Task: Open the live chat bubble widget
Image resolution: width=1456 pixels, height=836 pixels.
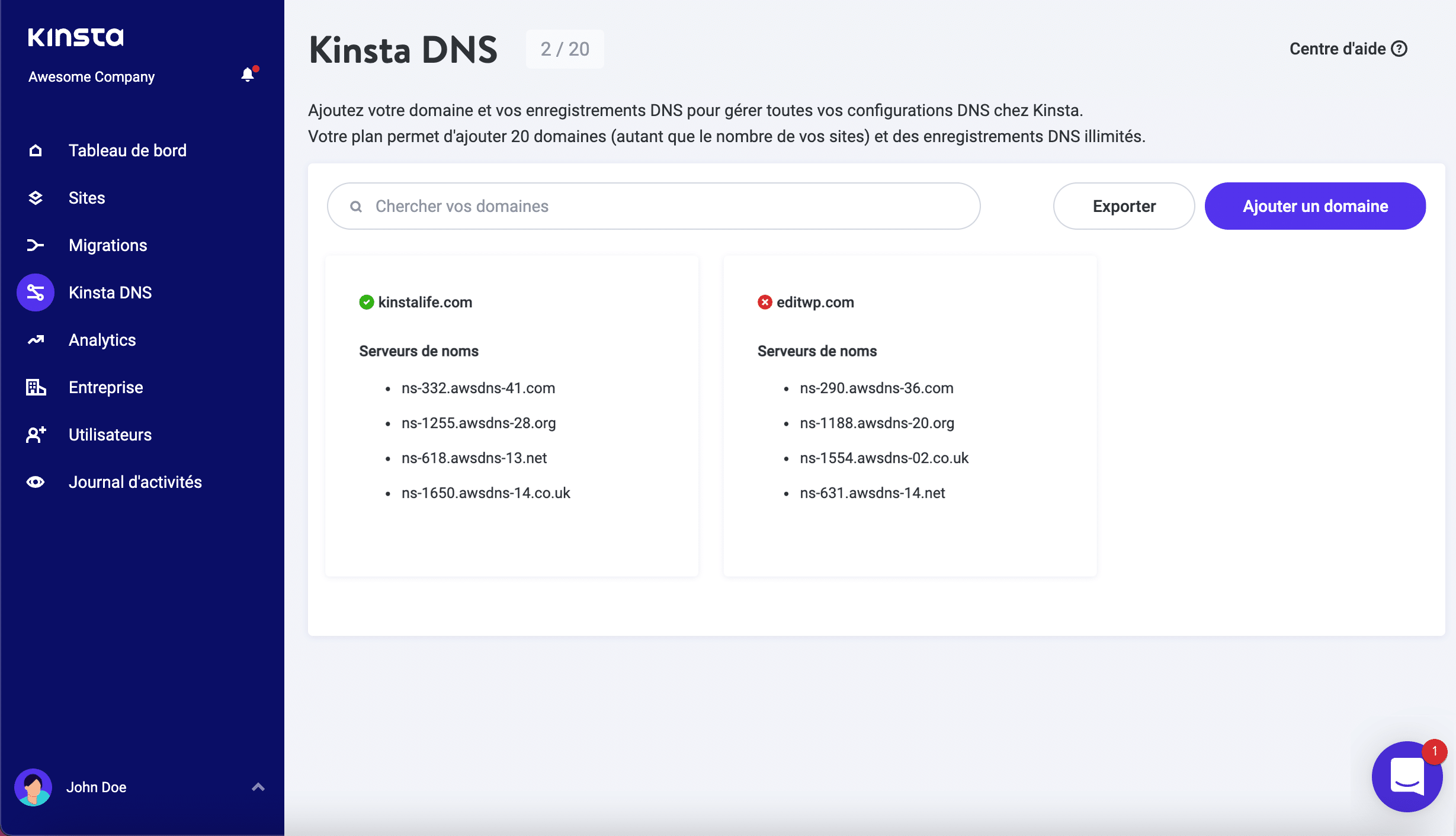Action: point(1407,777)
